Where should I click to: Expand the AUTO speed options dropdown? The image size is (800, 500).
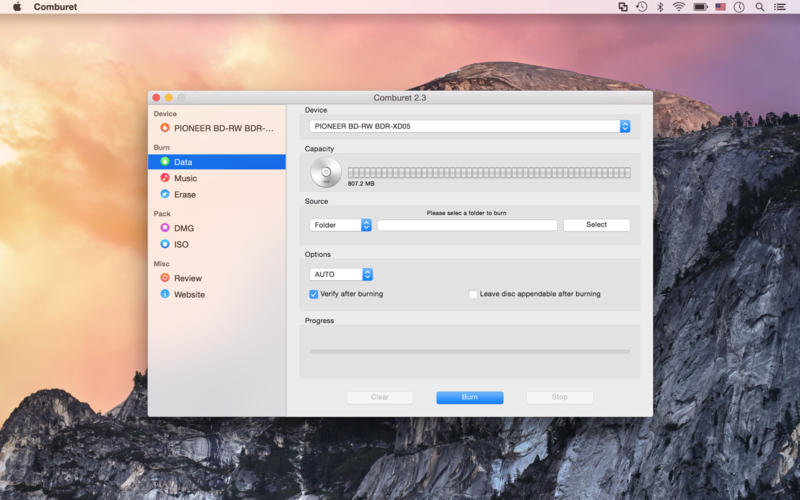point(340,274)
